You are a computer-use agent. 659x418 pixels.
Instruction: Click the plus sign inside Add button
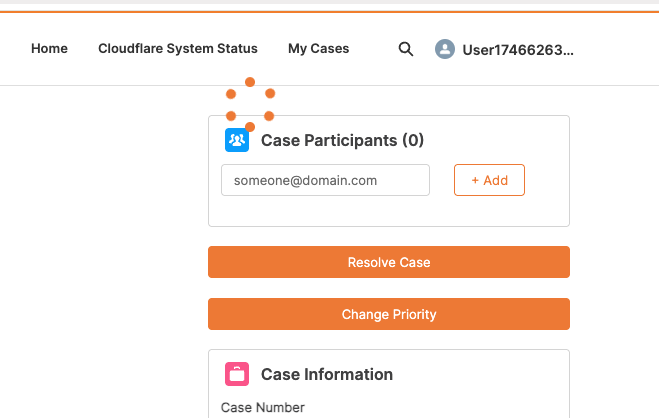pos(475,180)
